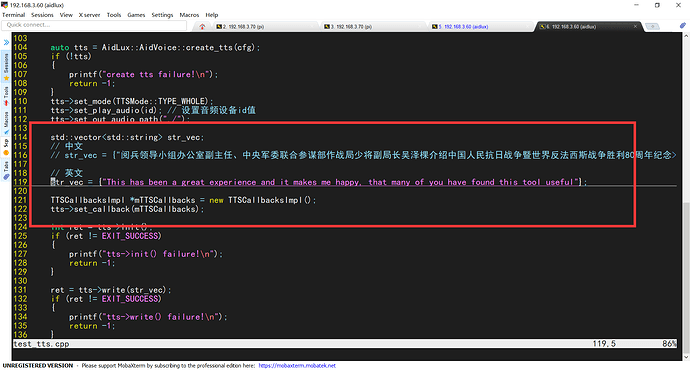690x370 pixels.
Task: Open the Games menu
Action: click(136, 15)
